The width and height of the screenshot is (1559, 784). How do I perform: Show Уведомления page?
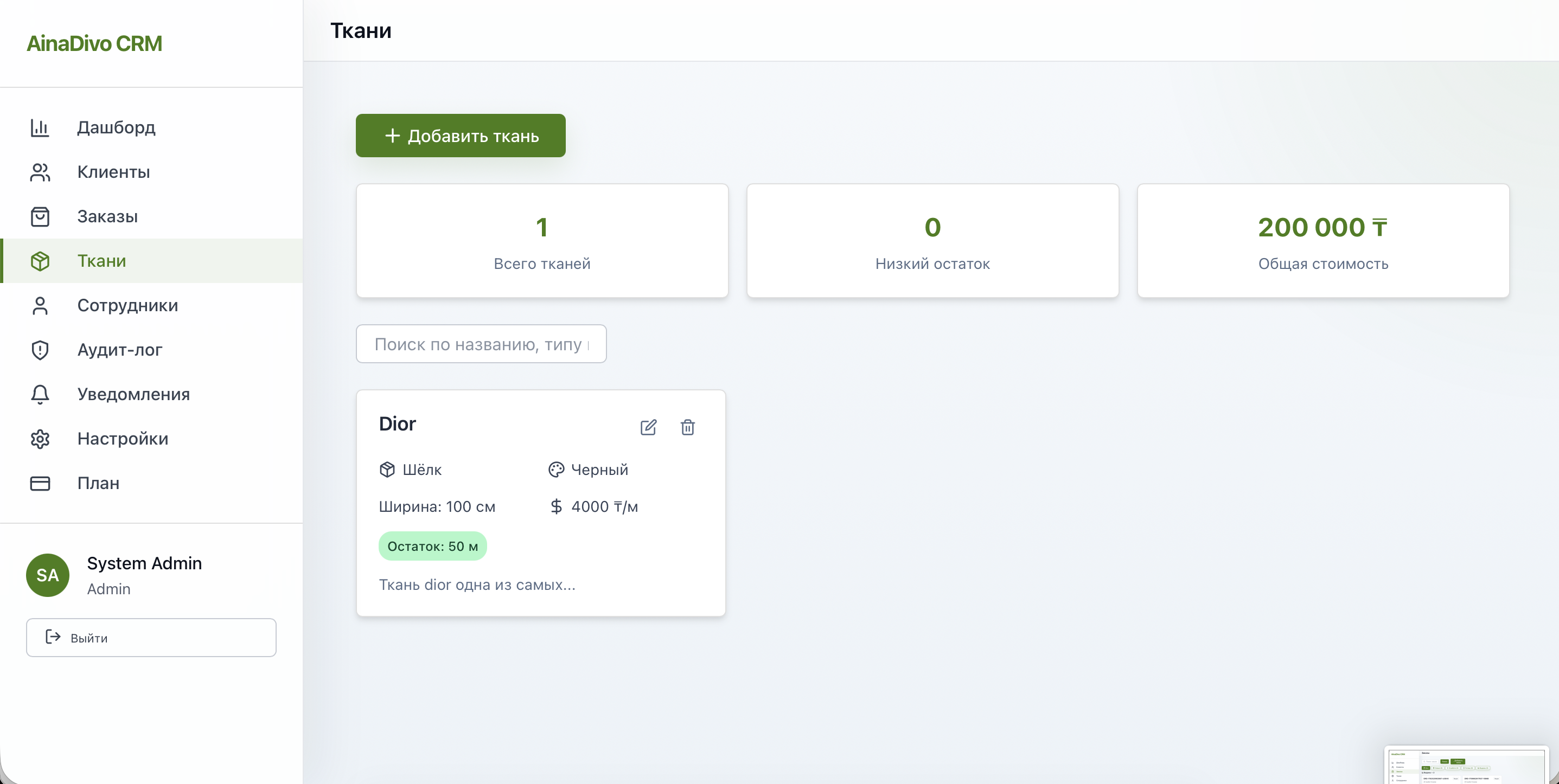point(151,394)
